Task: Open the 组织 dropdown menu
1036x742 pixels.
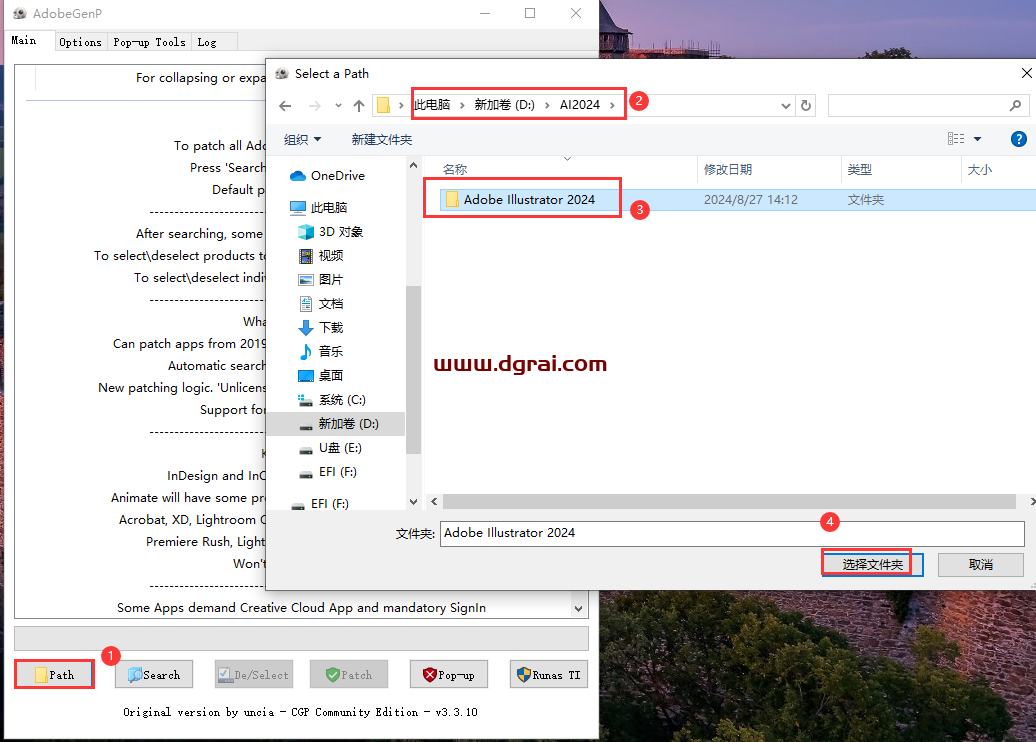Action: pos(302,139)
